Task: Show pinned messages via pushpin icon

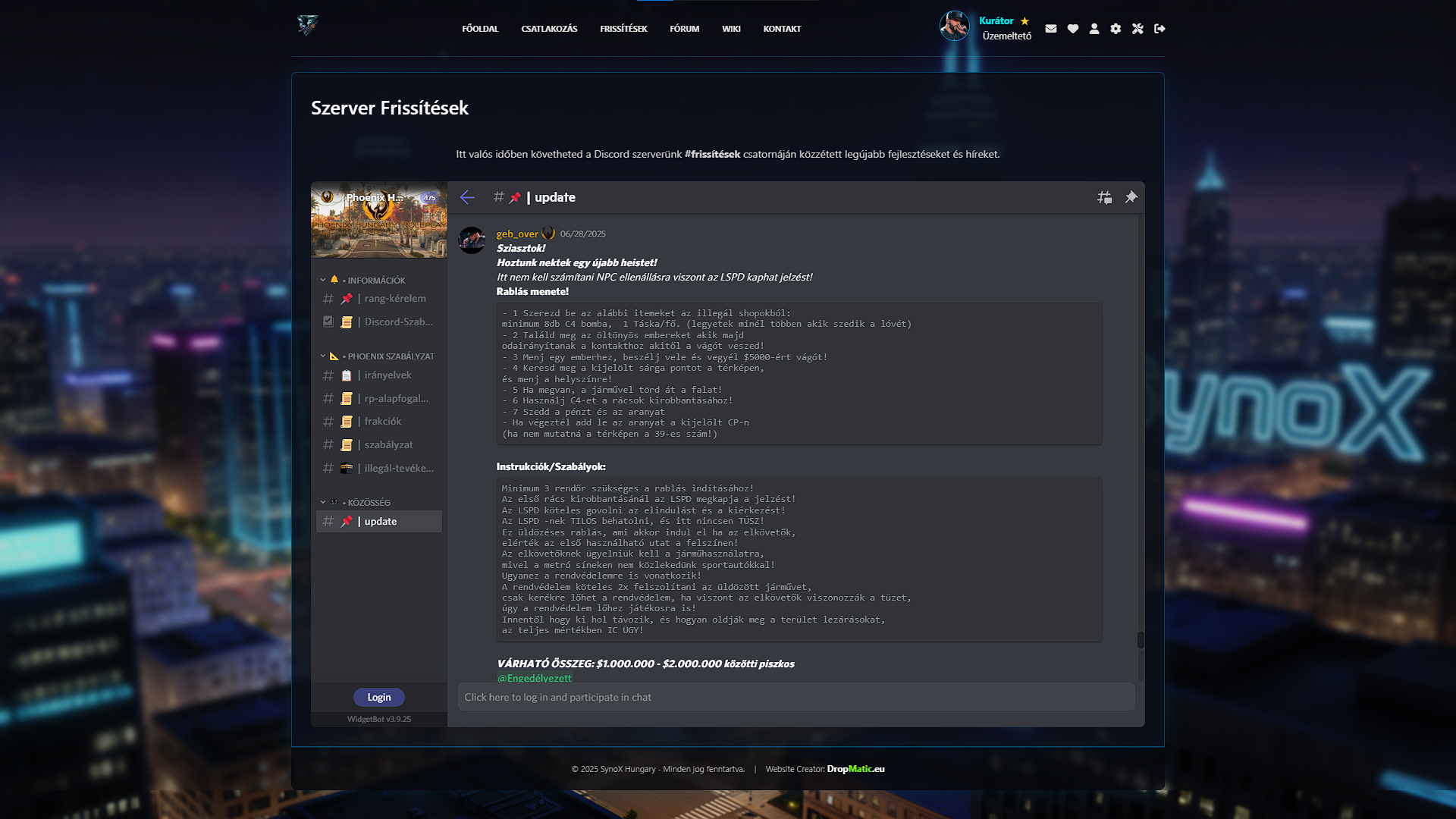Action: pyautogui.click(x=1131, y=197)
